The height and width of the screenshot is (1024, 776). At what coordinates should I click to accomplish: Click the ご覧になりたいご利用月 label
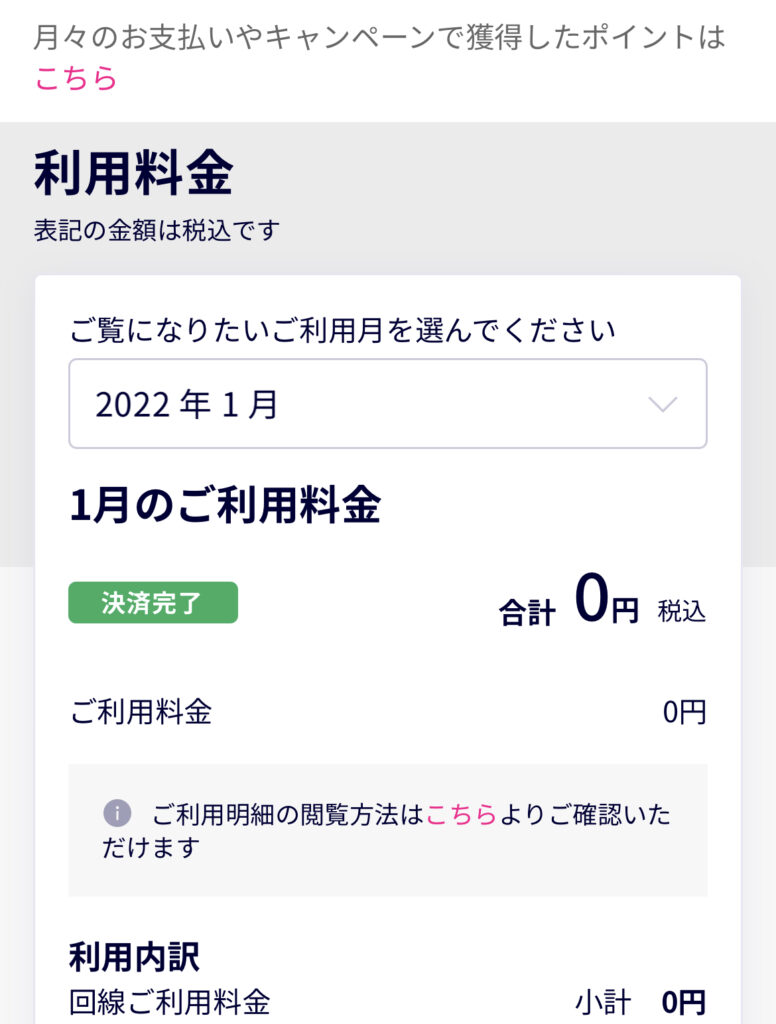click(342, 330)
